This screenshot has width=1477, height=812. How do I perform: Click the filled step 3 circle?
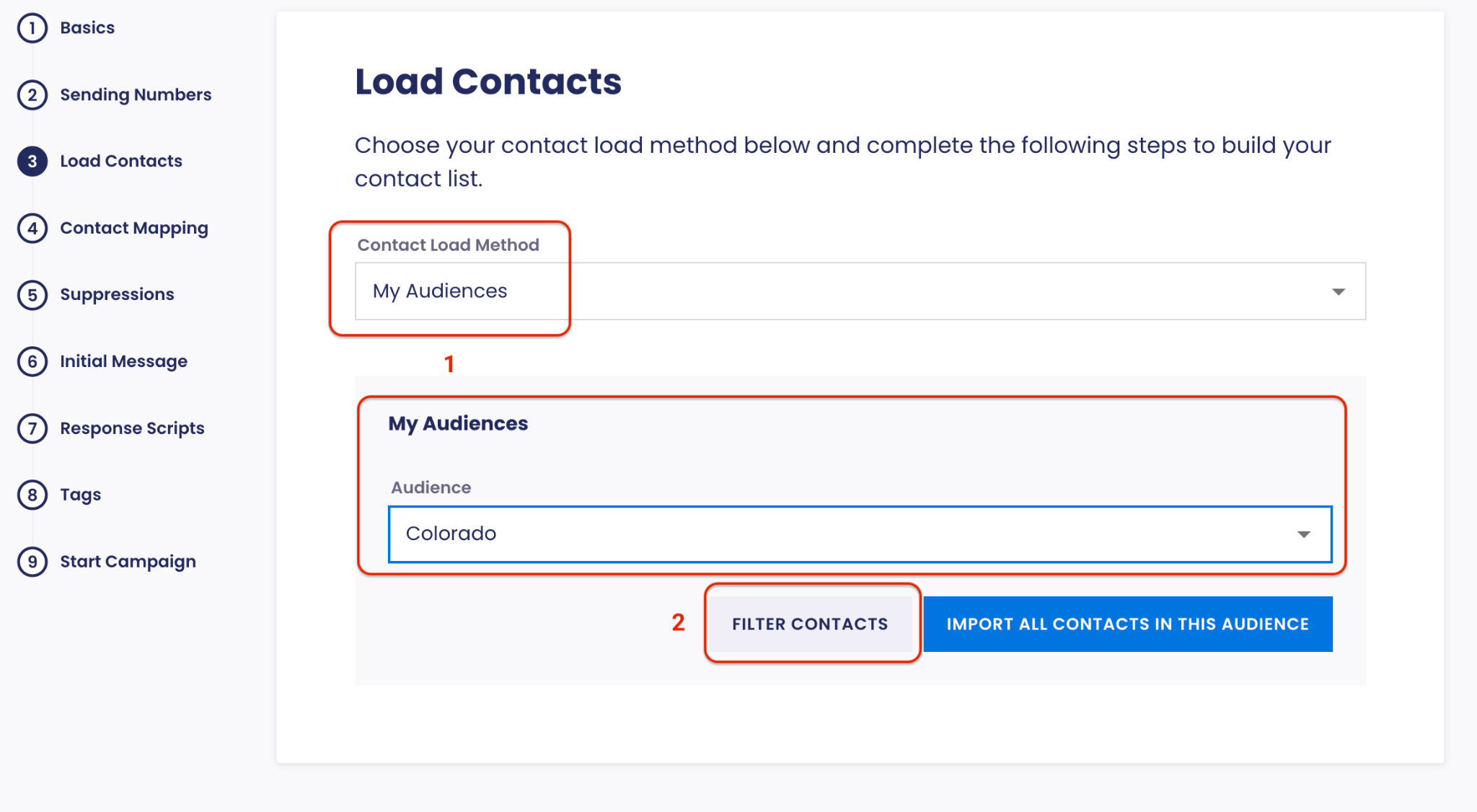pos(32,162)
